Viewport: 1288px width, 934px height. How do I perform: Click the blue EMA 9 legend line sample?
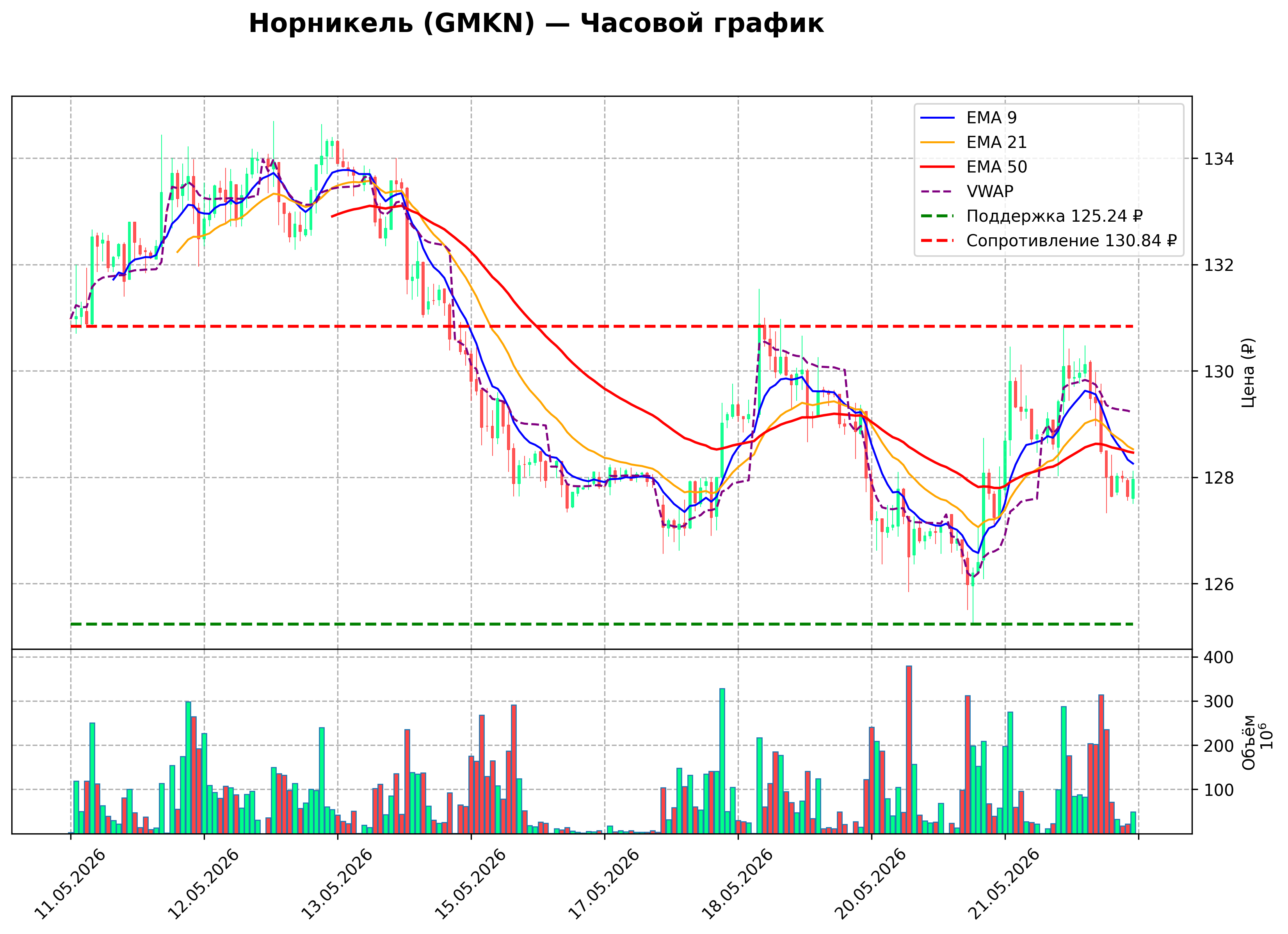938,117
